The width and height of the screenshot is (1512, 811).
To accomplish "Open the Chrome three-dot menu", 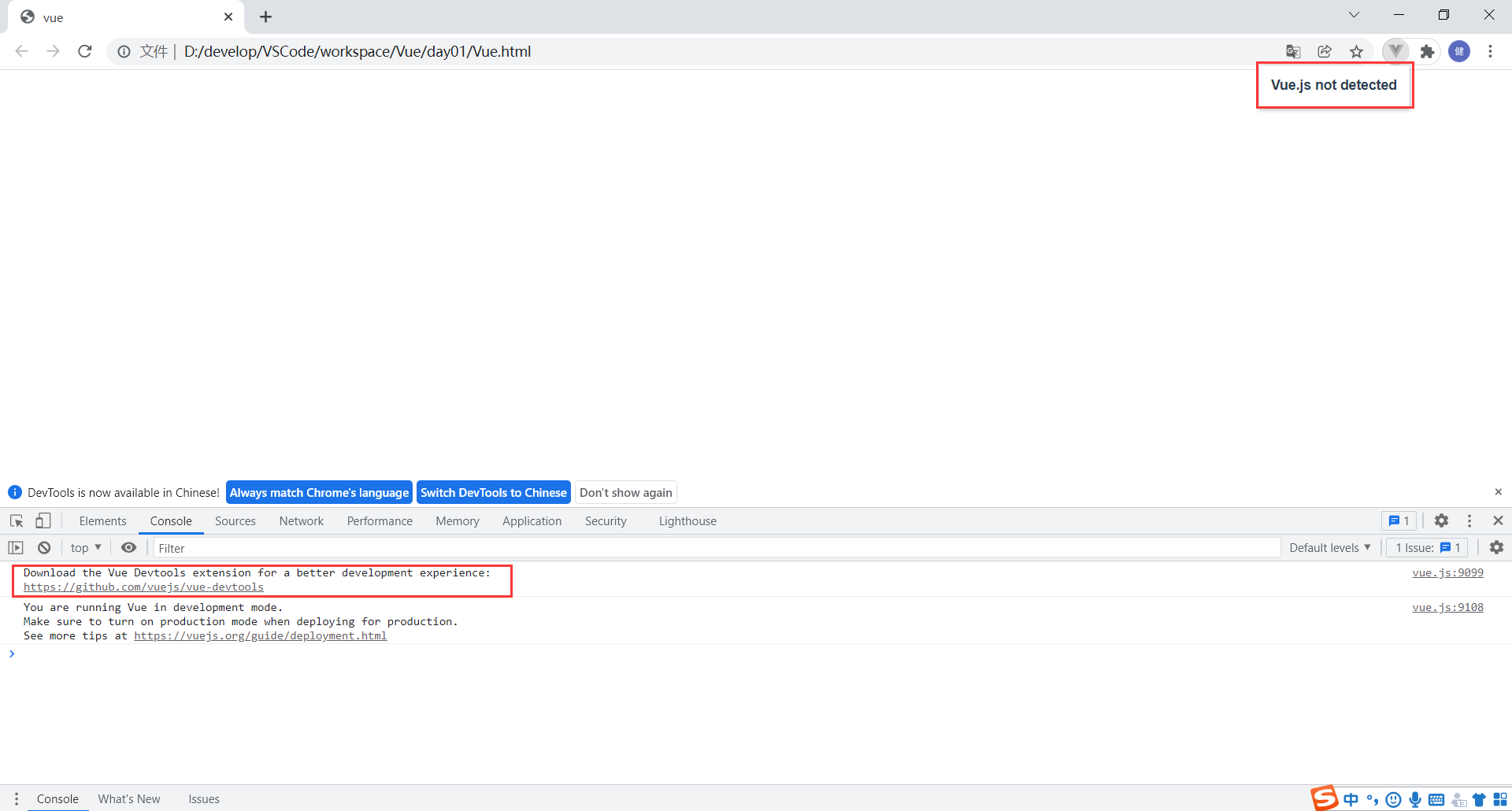I will coord(1490,51).
